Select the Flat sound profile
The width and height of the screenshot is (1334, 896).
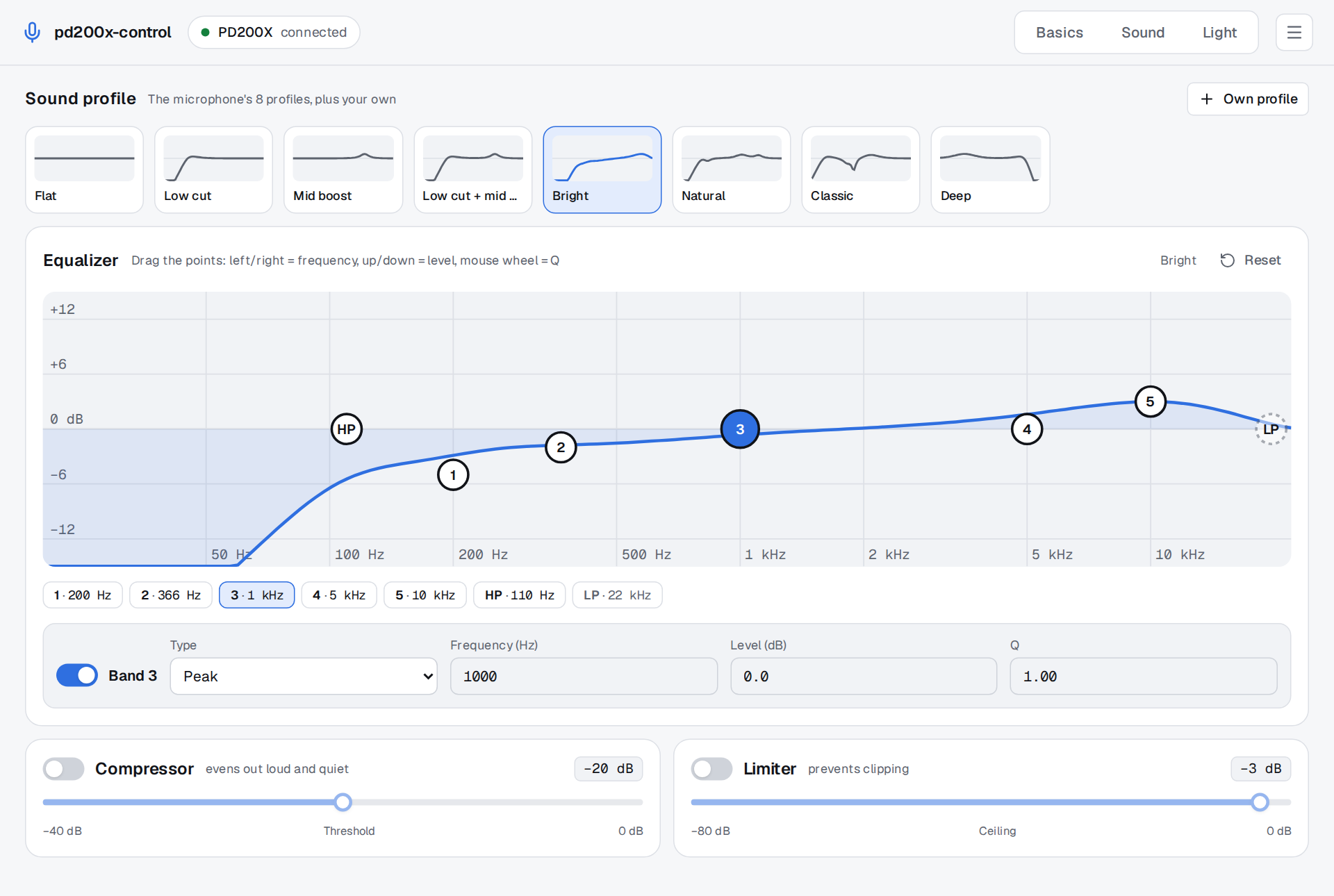(x=85, y=169)
